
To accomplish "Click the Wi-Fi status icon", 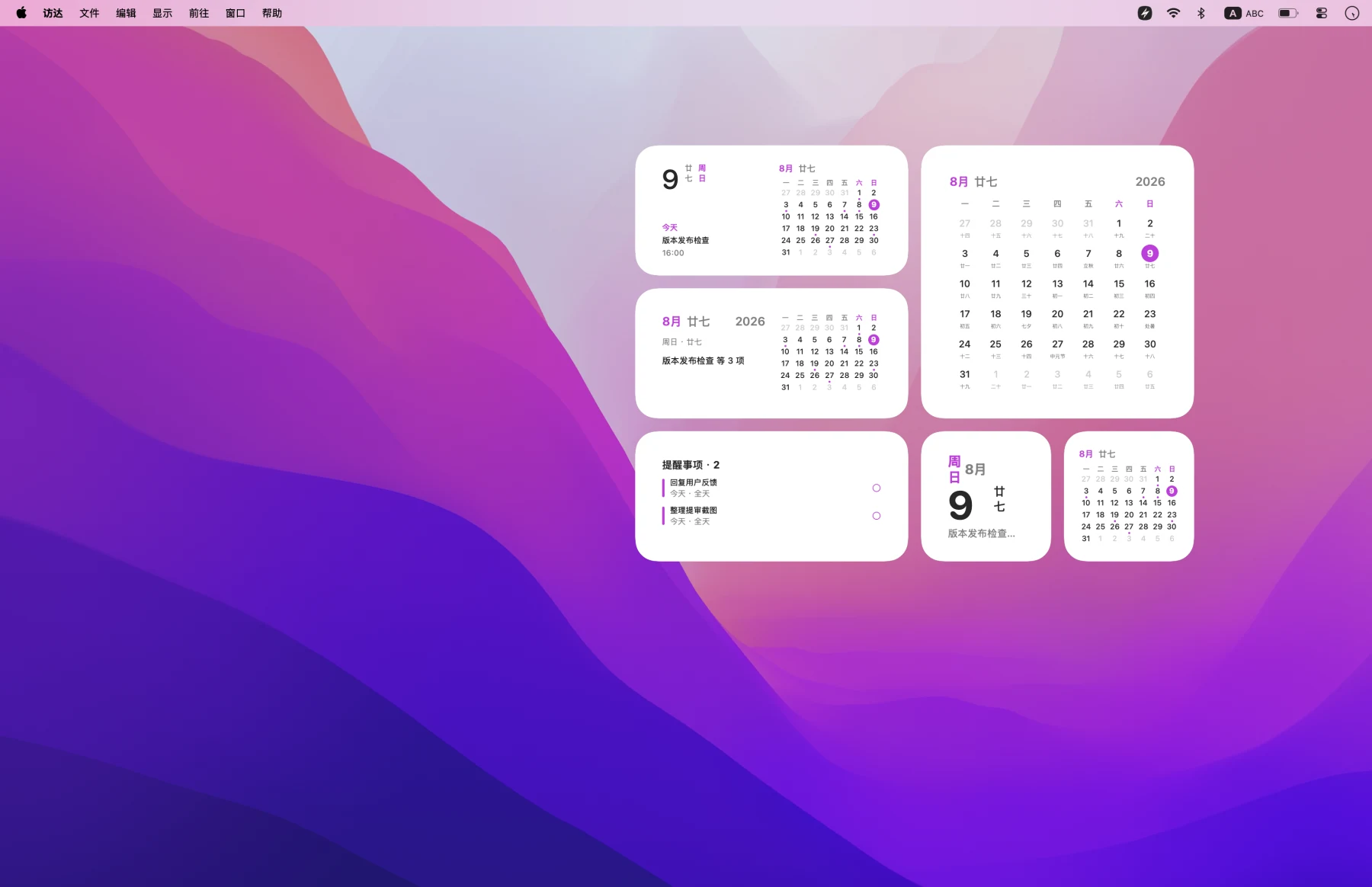I will coord(1173,13).
